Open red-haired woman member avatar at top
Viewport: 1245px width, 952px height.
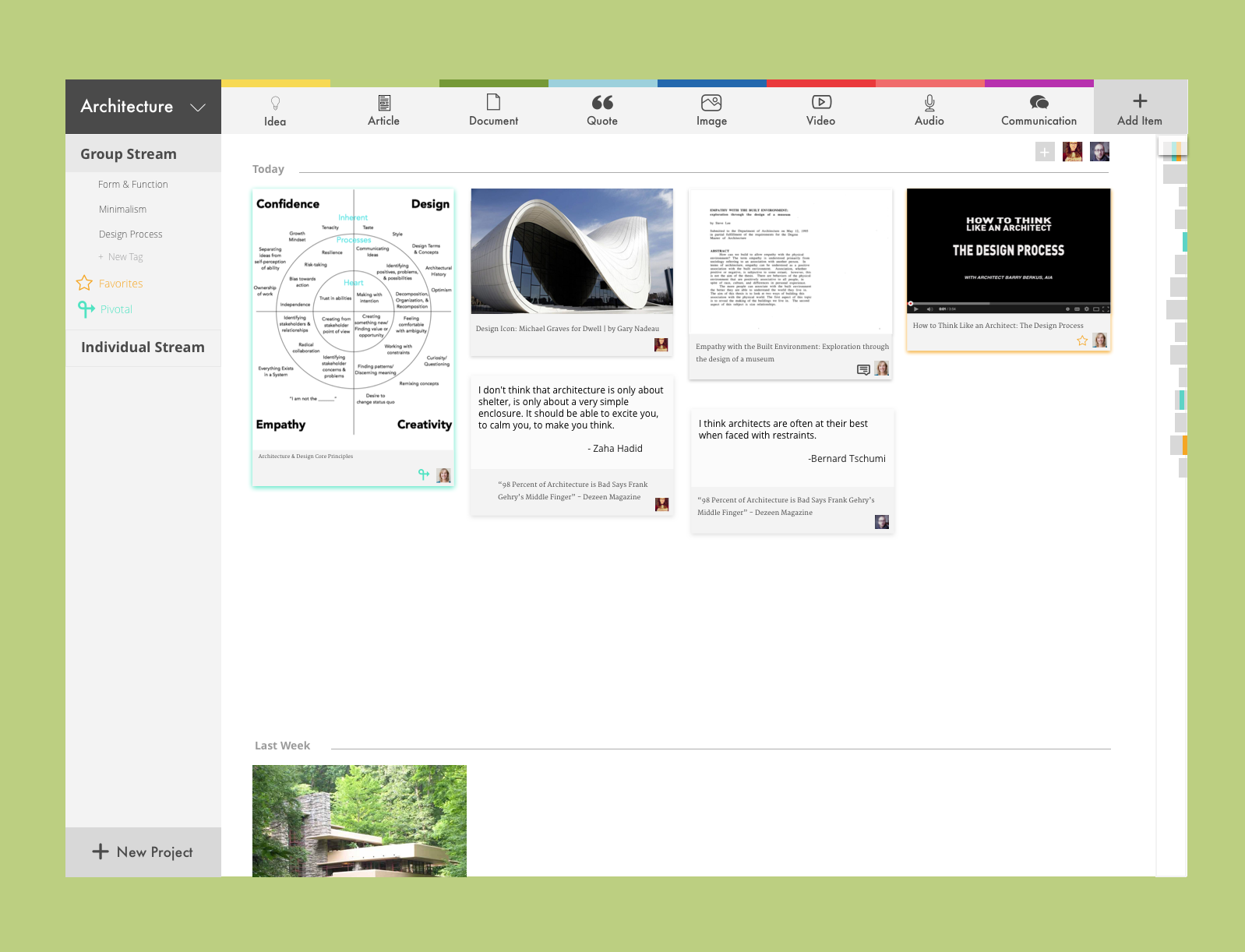pos(1073,152)
